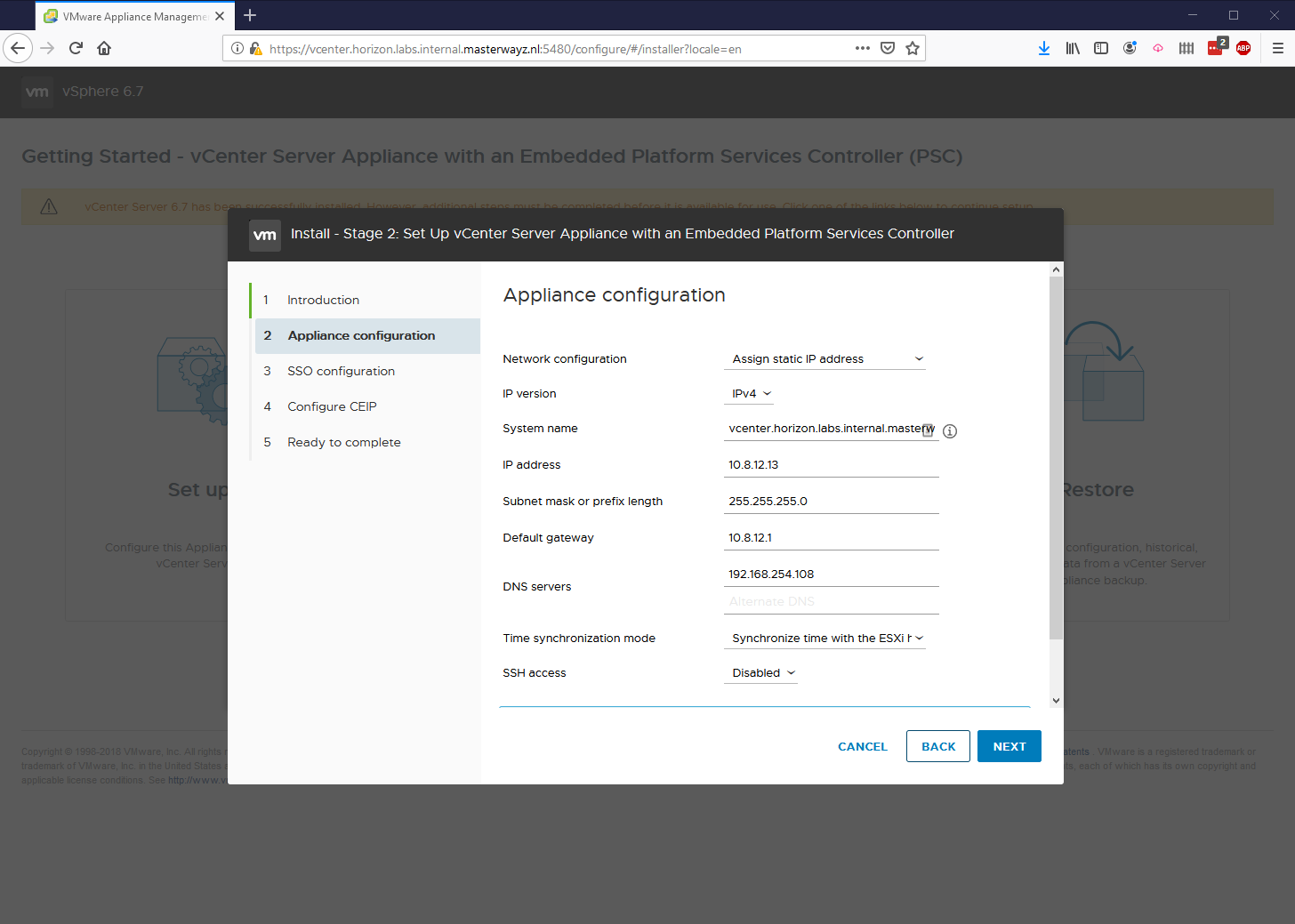Bookmark this page with star icon
Screen dimensions: 1295x924
pos(913,48)
